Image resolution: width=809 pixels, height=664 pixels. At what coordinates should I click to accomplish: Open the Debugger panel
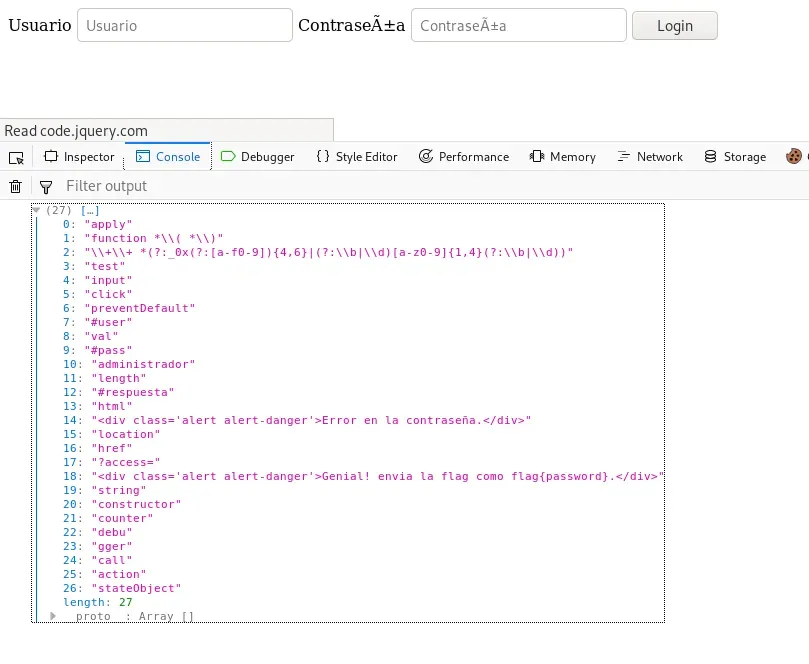pyautogui.click(x=258, y=157)
